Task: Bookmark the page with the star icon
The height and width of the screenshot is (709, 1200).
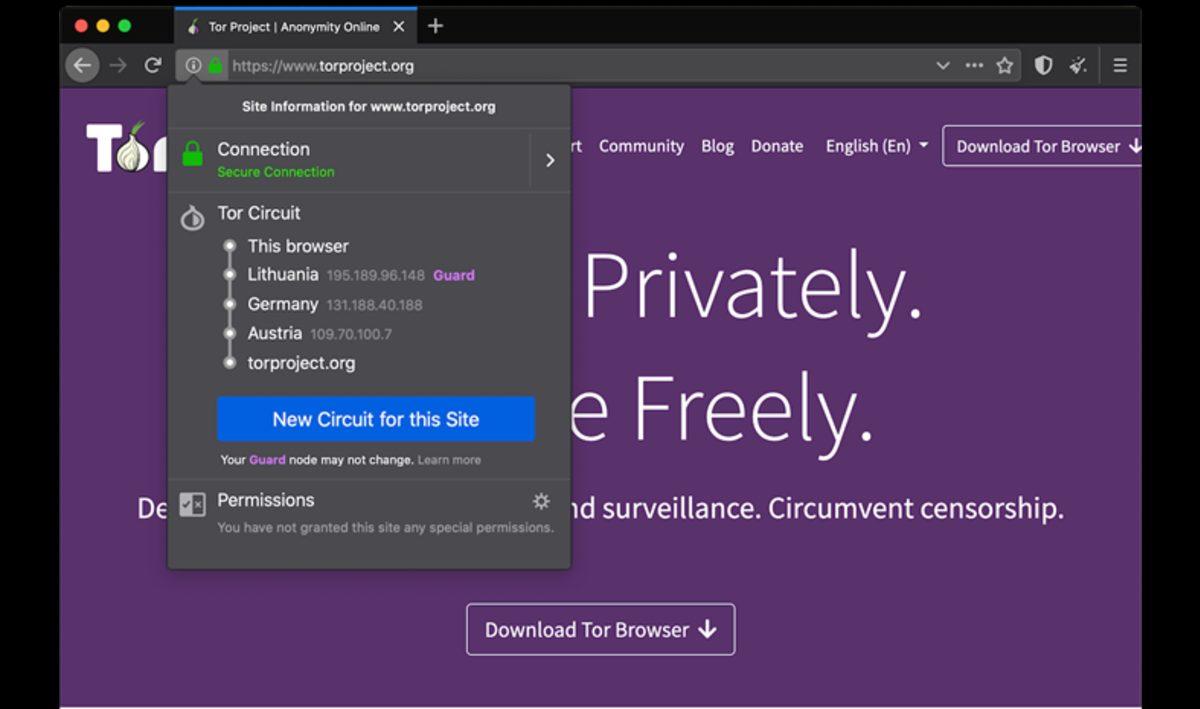Action: tap(1004, 64)
